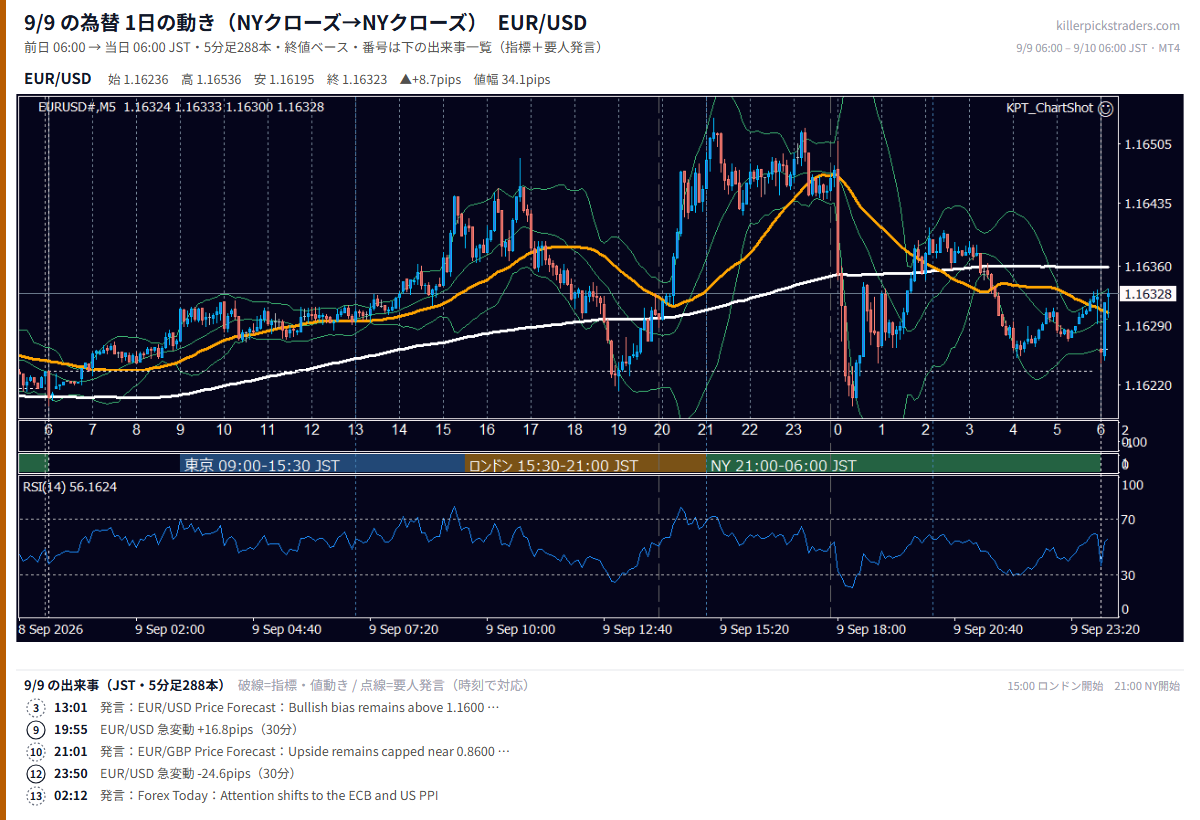Click the 9/9 の出来事 section heading
The image size is (1200, 820).
[124, 685]
